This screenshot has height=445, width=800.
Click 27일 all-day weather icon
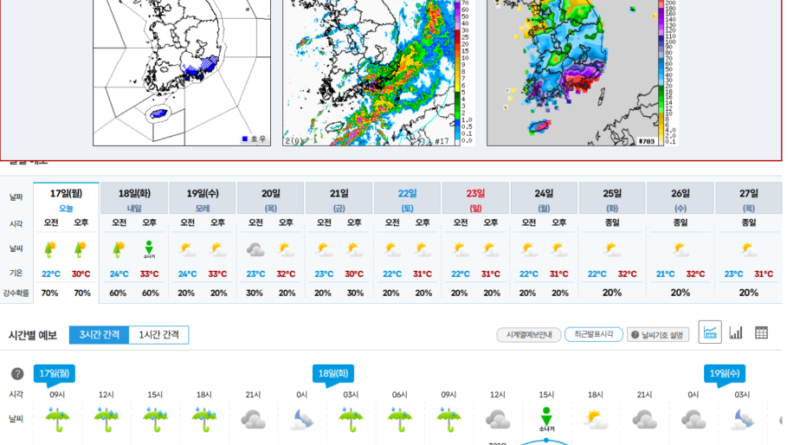click(748, 250)
